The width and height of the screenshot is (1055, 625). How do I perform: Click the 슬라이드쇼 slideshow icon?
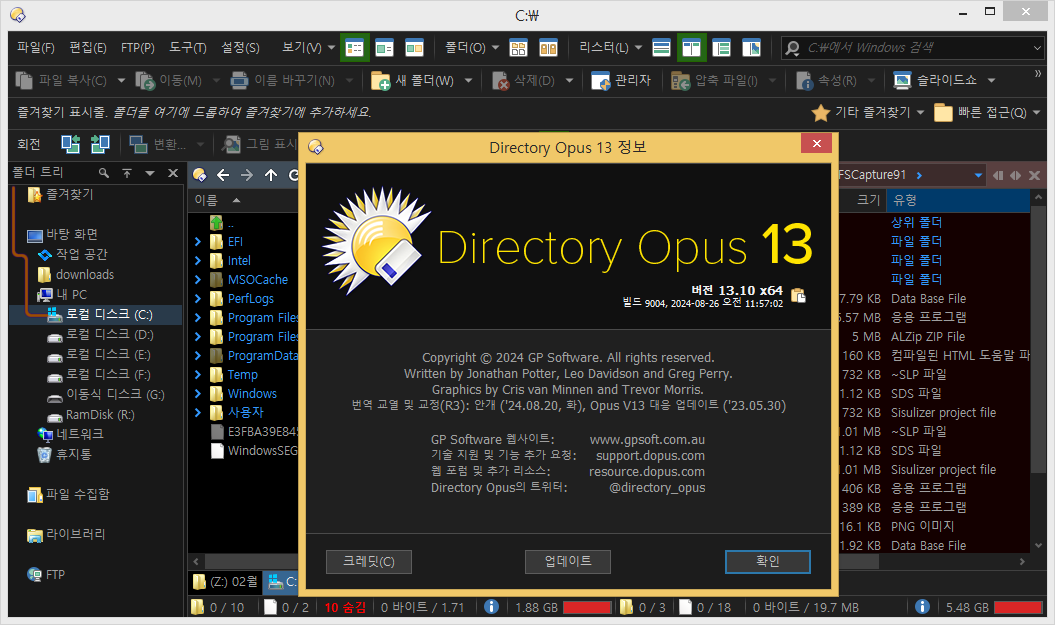click(x=902, y=81)
